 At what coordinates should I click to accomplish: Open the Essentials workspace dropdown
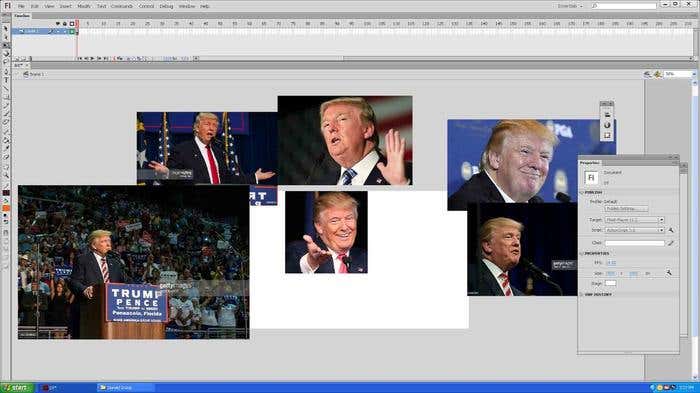570,6
